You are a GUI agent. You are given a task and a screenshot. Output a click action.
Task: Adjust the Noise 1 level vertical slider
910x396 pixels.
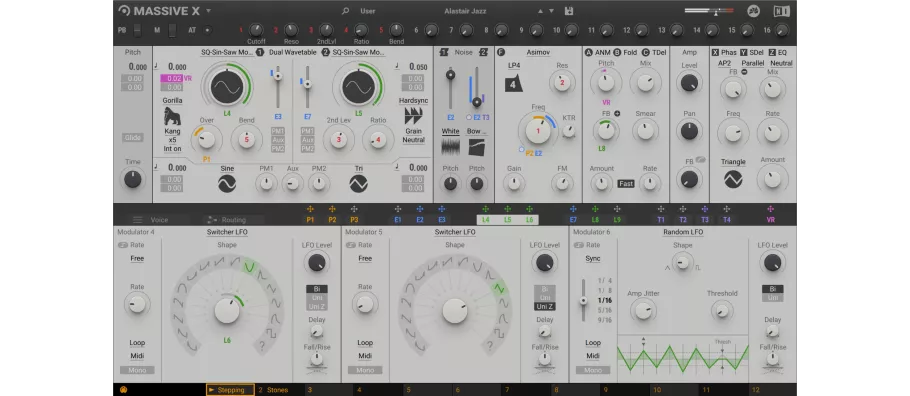[x=450, y=87]
